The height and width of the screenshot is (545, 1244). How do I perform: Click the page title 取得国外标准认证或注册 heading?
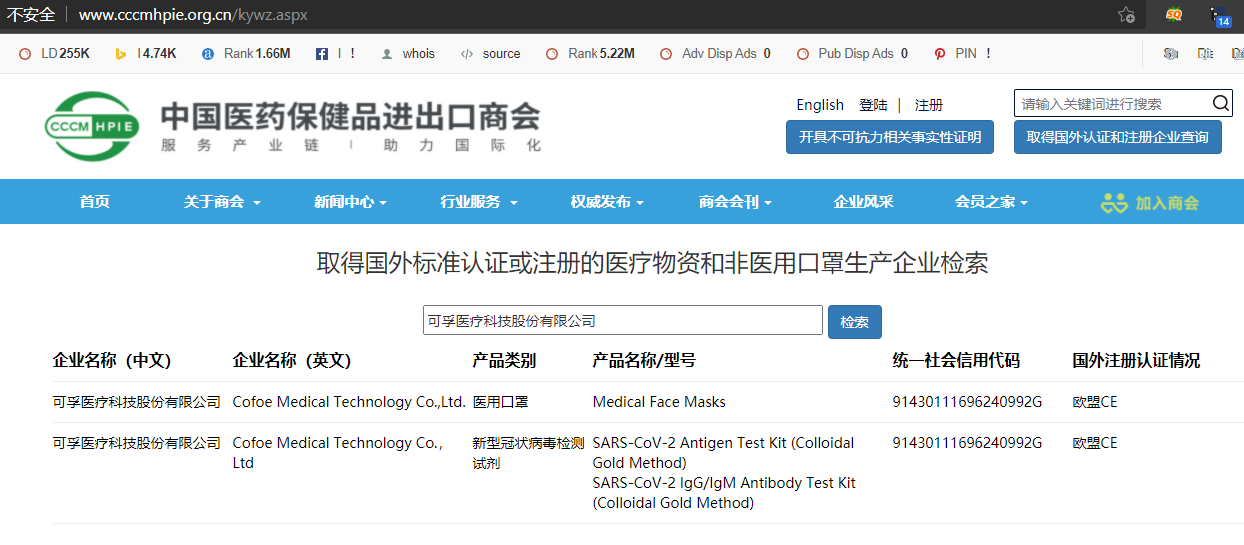point(652,263)
